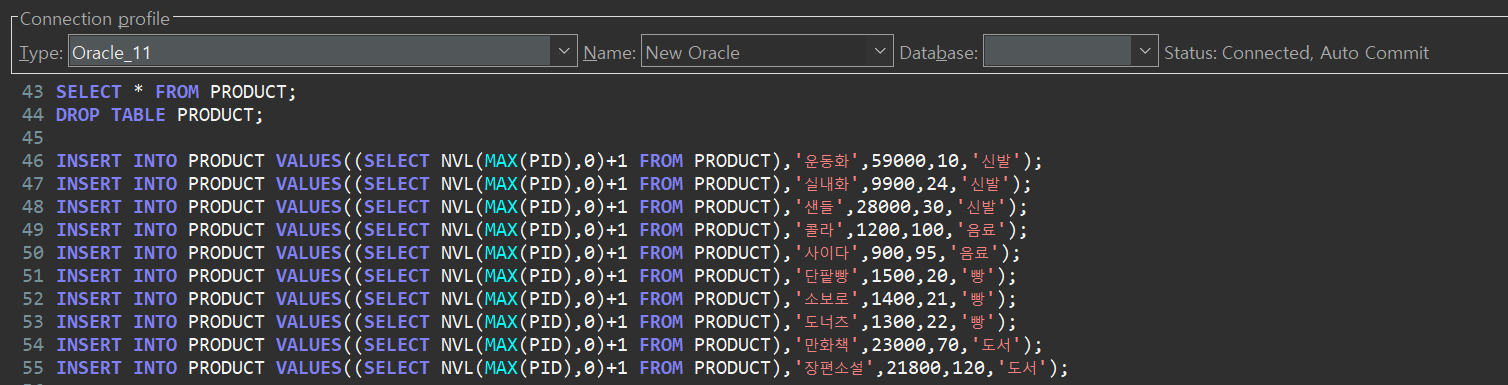Click the INSERT line containing '사이다'
The width and height of the screenshot is (1508, 385).
538,253
